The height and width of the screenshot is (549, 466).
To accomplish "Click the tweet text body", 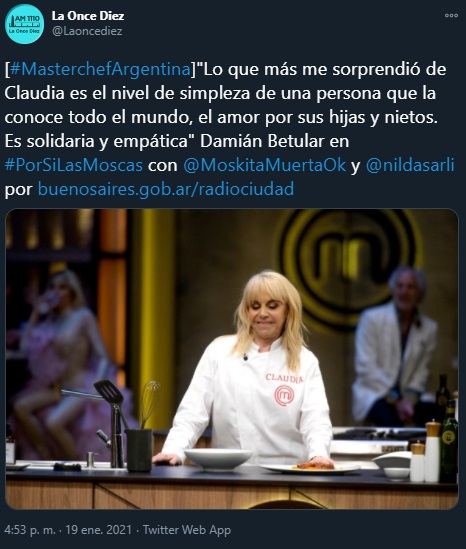I will [230, 129].
